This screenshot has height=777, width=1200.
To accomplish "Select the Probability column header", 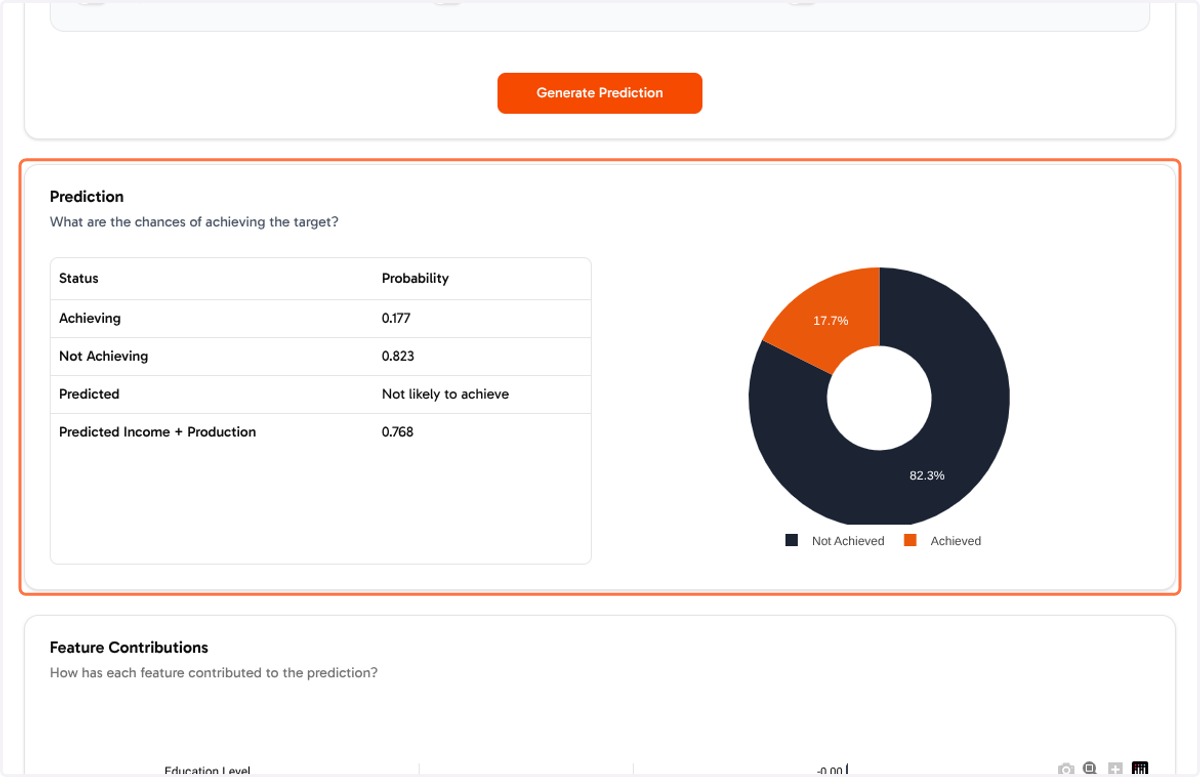I will [x=415, y=278].
